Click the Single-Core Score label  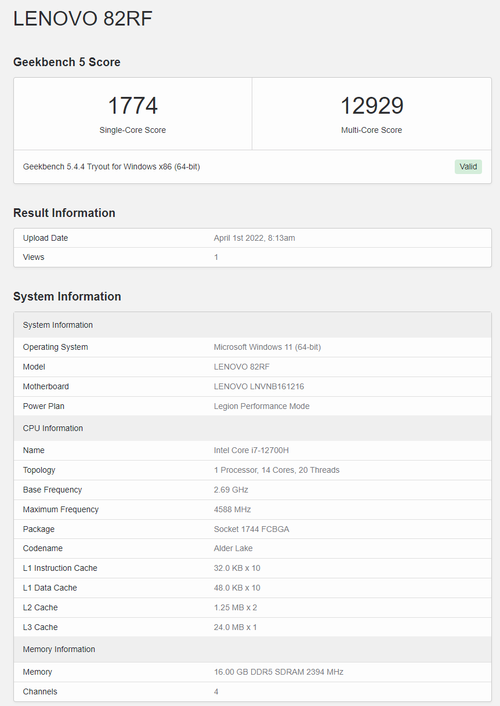pos(132,130)
